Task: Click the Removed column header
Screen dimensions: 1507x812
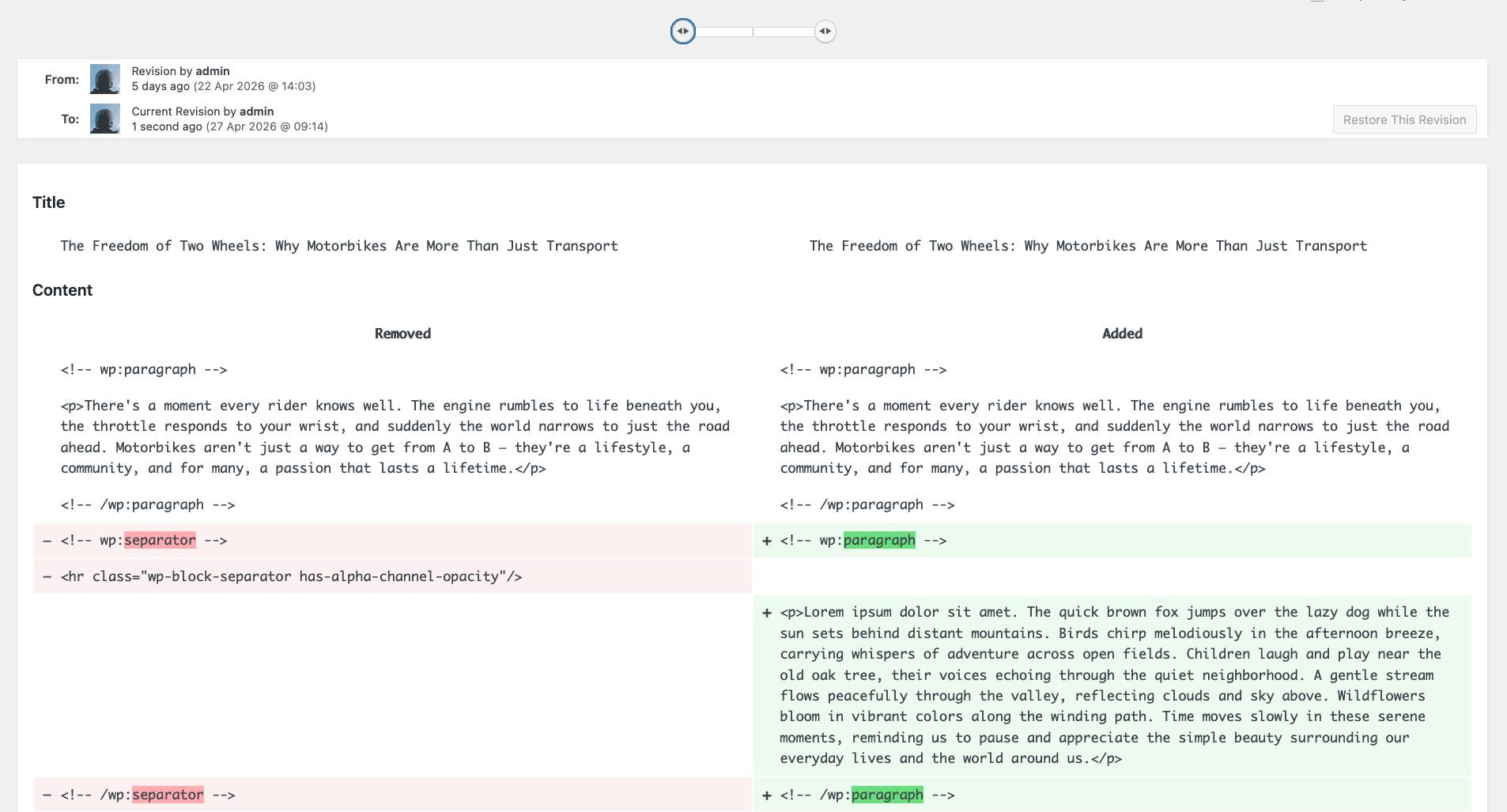Action: point(402,334)
